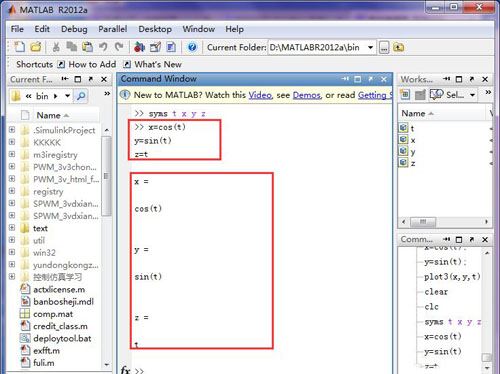The height and width of the screenshot is (374, 500).
Task: Expand the .SimulinkProject folder
Action: pyautogui.click(x=12, y=129)
